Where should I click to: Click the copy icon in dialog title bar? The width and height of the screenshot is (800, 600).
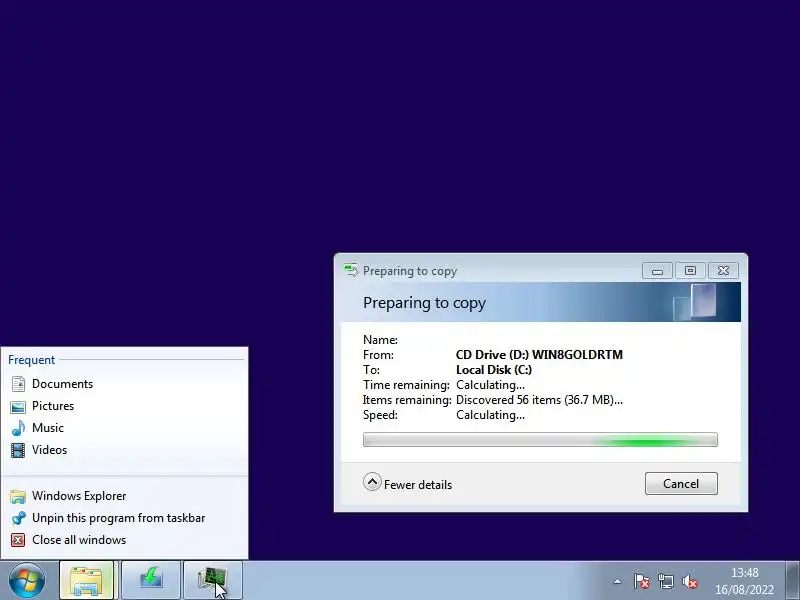pos(351,270)
